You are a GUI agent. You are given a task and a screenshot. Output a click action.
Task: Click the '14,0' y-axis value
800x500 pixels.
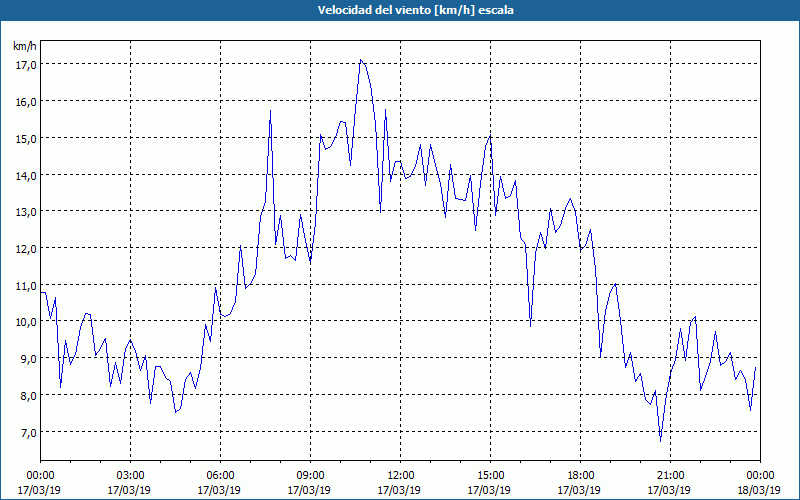pos(27,175)
